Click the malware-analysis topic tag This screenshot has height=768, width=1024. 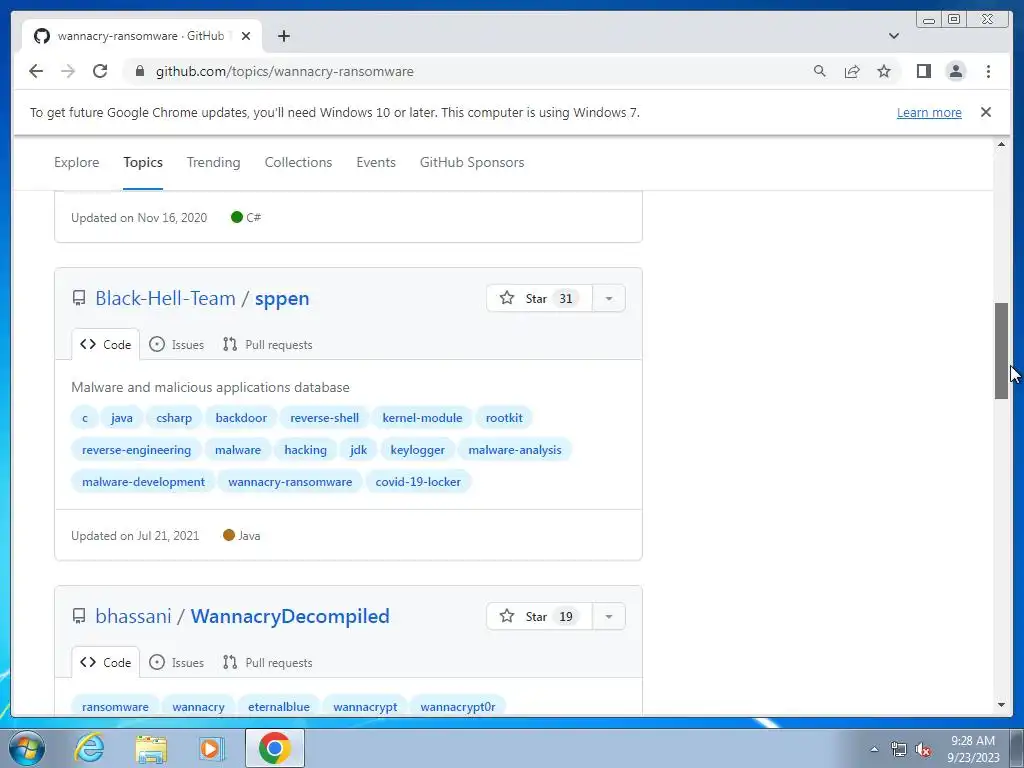click(x=515, y=450)
